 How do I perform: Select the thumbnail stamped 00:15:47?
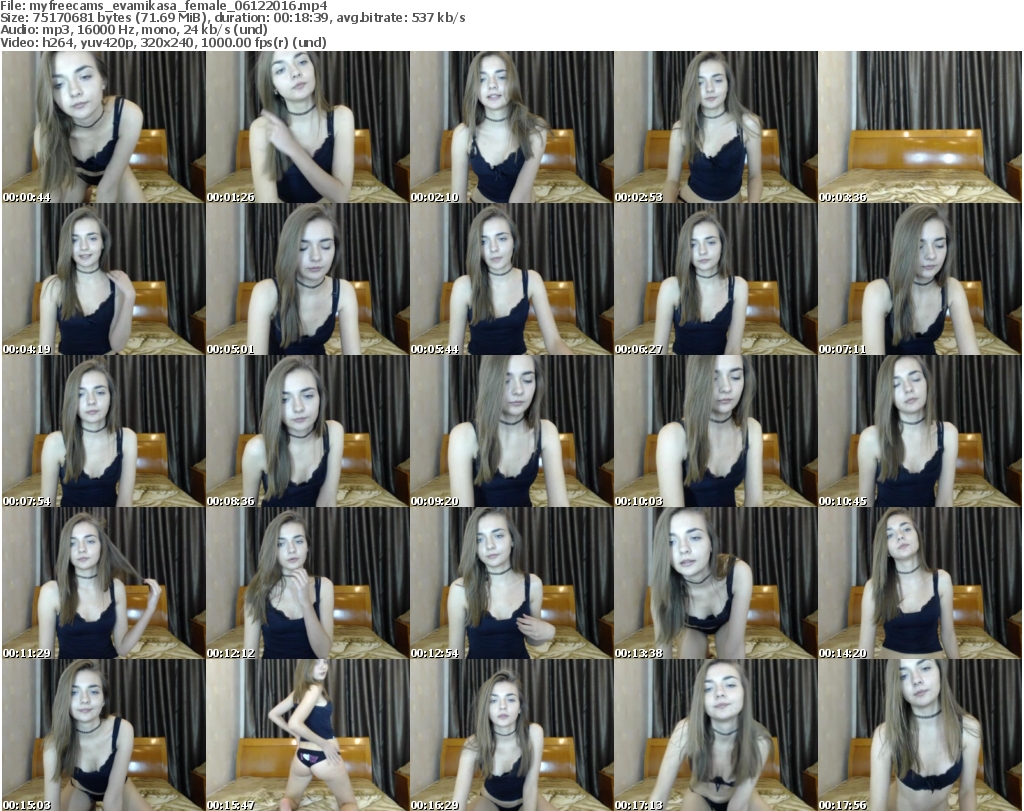(308, 735)
